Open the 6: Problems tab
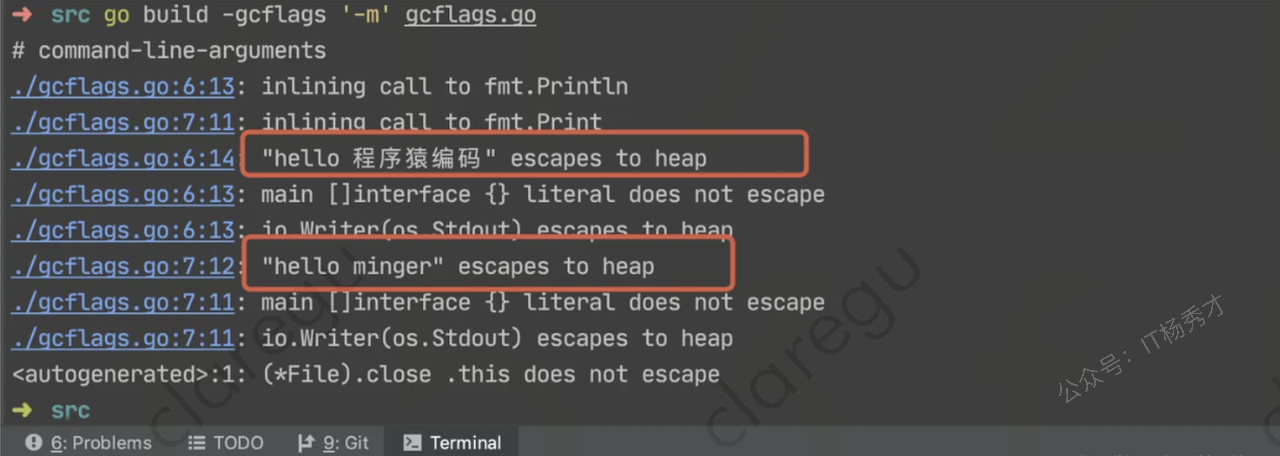This screenshot has width=1280, height=456. [x=89, y=442]
